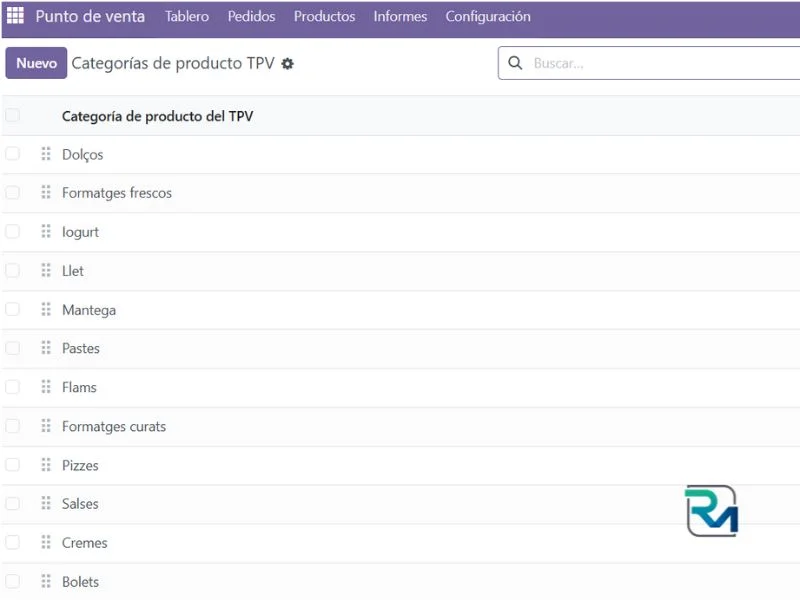Toggle the select-all checkbox in the header
Screen dimensions: 800x600
click(x=12, y=116)
